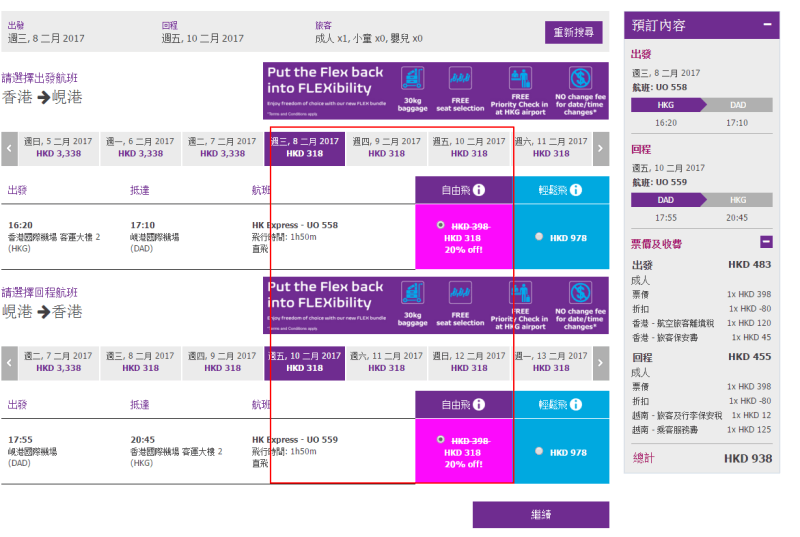800x537 pixels.
Task: Select outbound date 週日, 5 二月 2017
Action: [58, 148]
